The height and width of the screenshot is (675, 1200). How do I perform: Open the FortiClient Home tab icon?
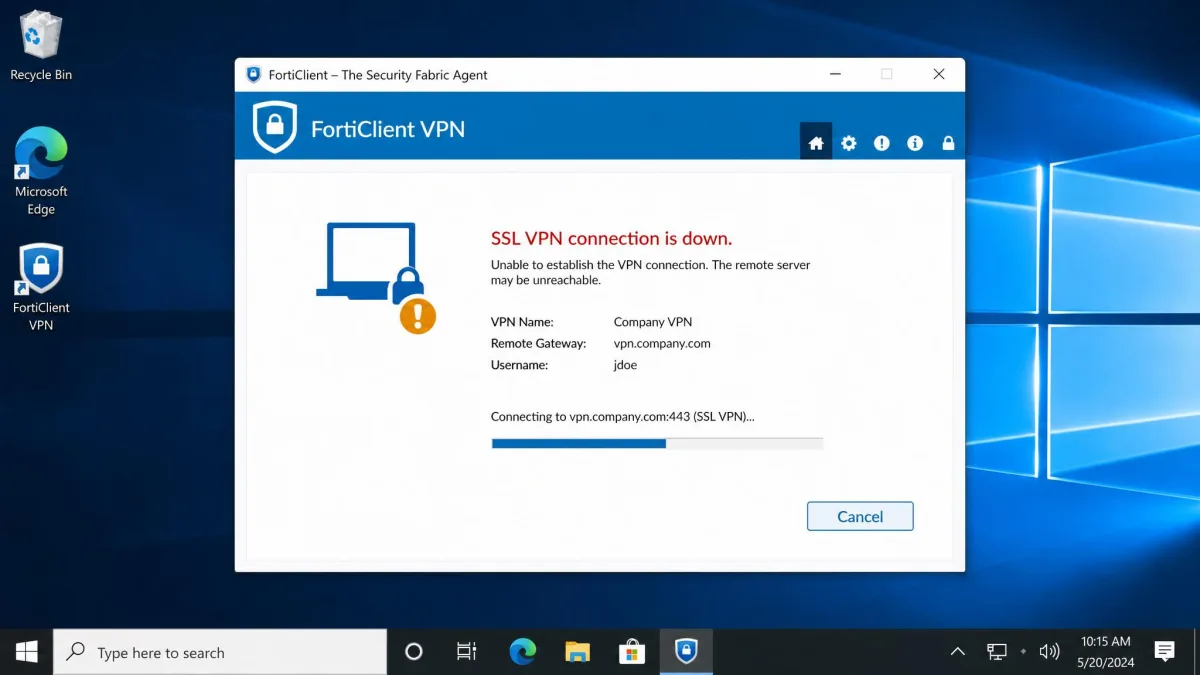click(816, 143)
